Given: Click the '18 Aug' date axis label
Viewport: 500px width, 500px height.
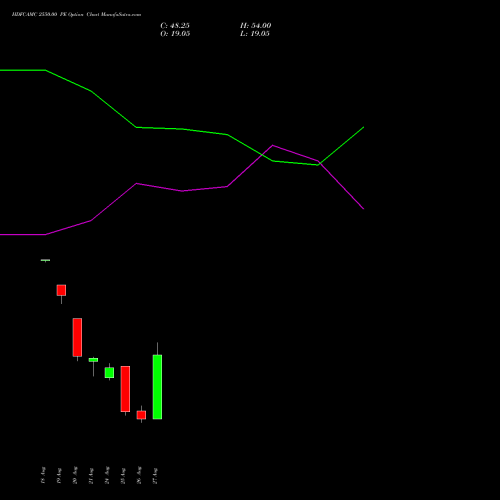Looking at the screenshot, I should point(43,475).
